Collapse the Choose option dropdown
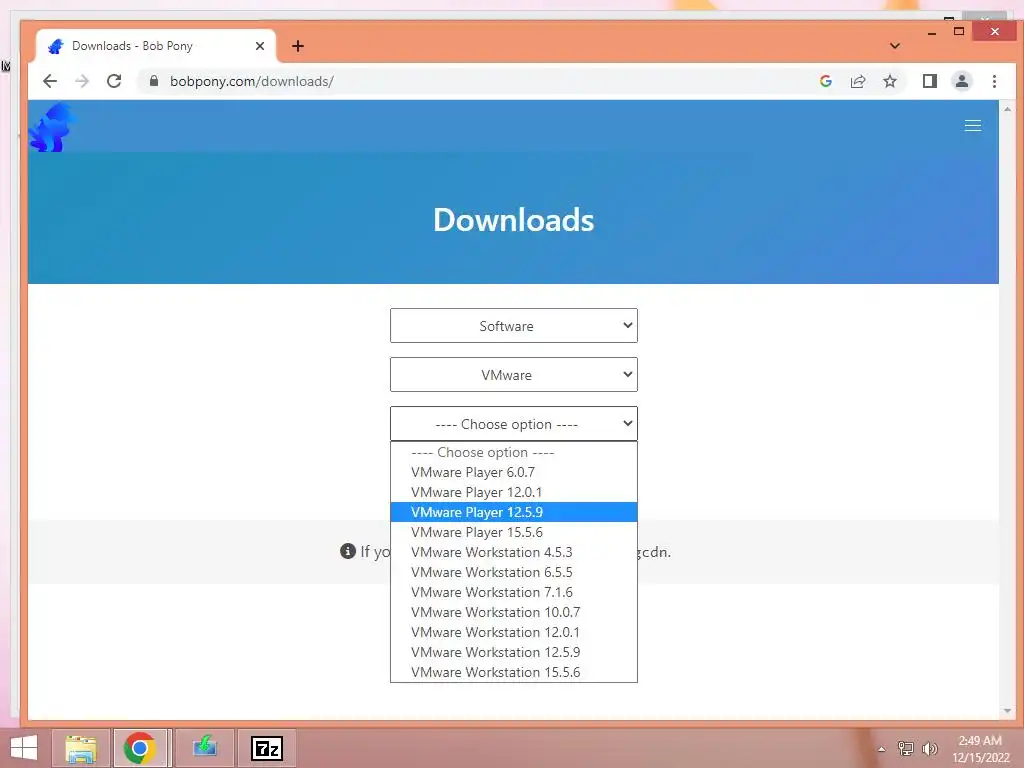The height and width of the screenshot is (768, 1024). pos(514,424)
